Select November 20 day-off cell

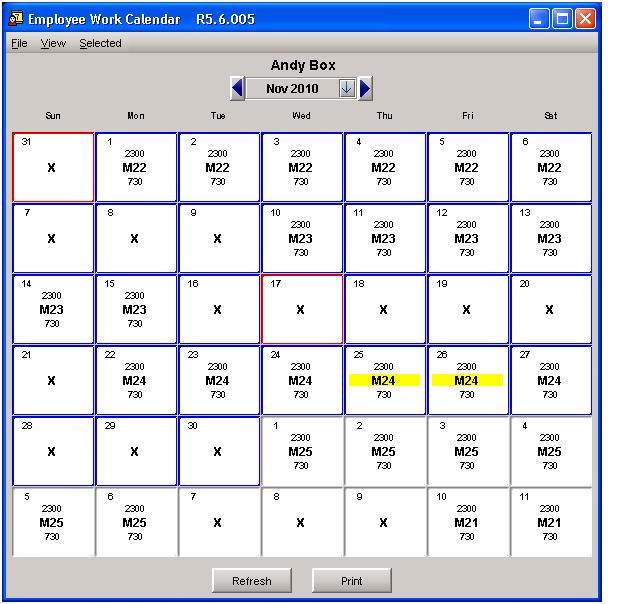click(x=551, y=309)
